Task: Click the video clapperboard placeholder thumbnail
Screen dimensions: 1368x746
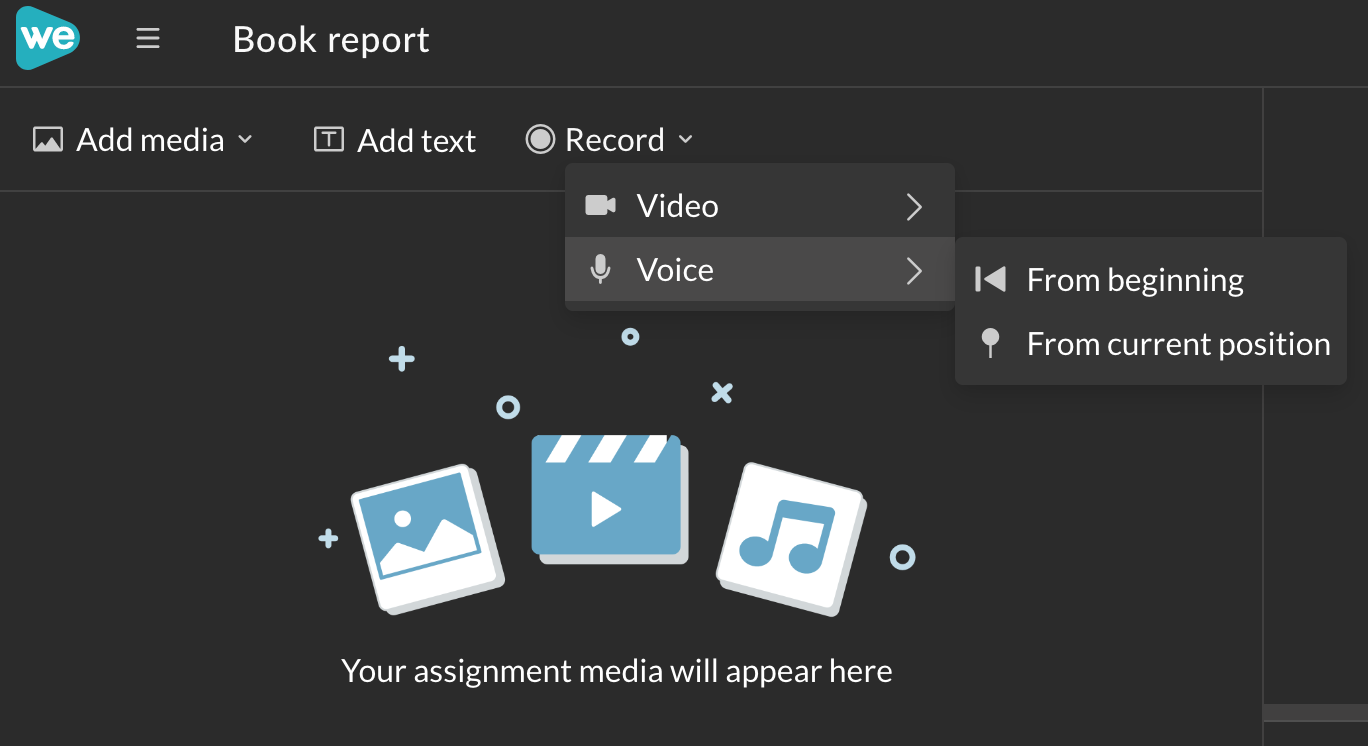Action: (609, 497)
